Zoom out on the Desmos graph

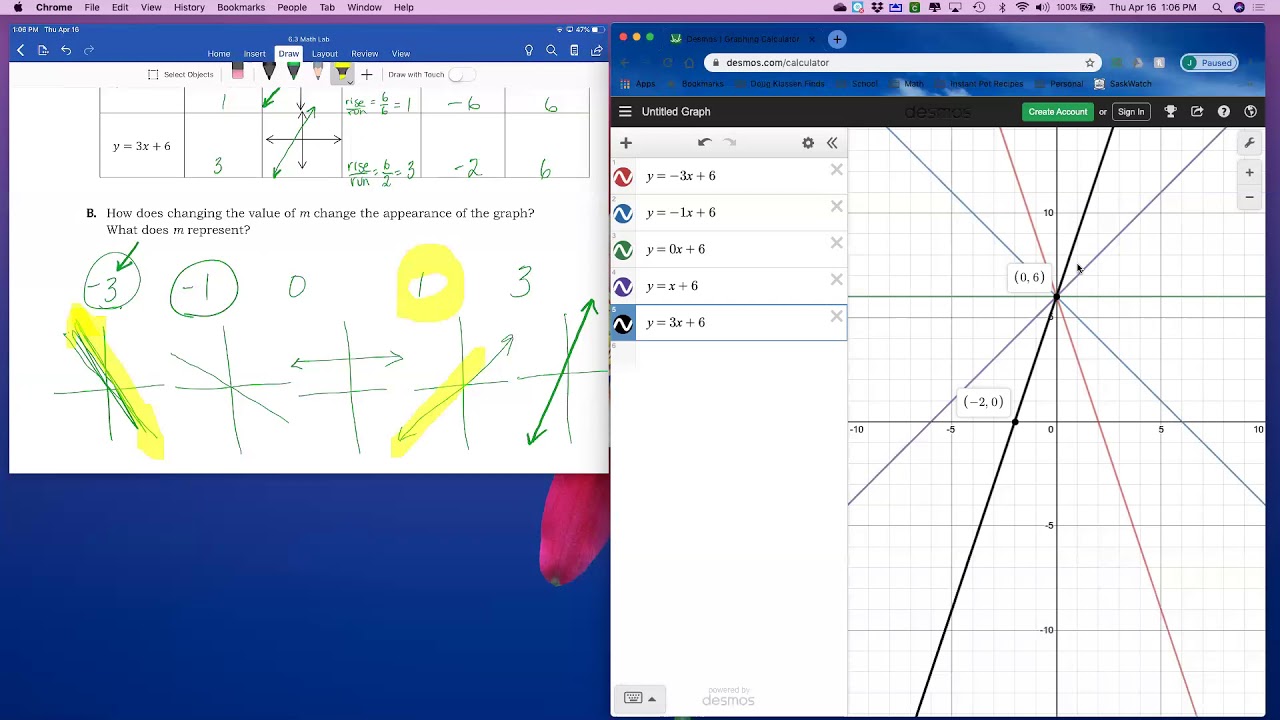click(x=1249, y=197)
